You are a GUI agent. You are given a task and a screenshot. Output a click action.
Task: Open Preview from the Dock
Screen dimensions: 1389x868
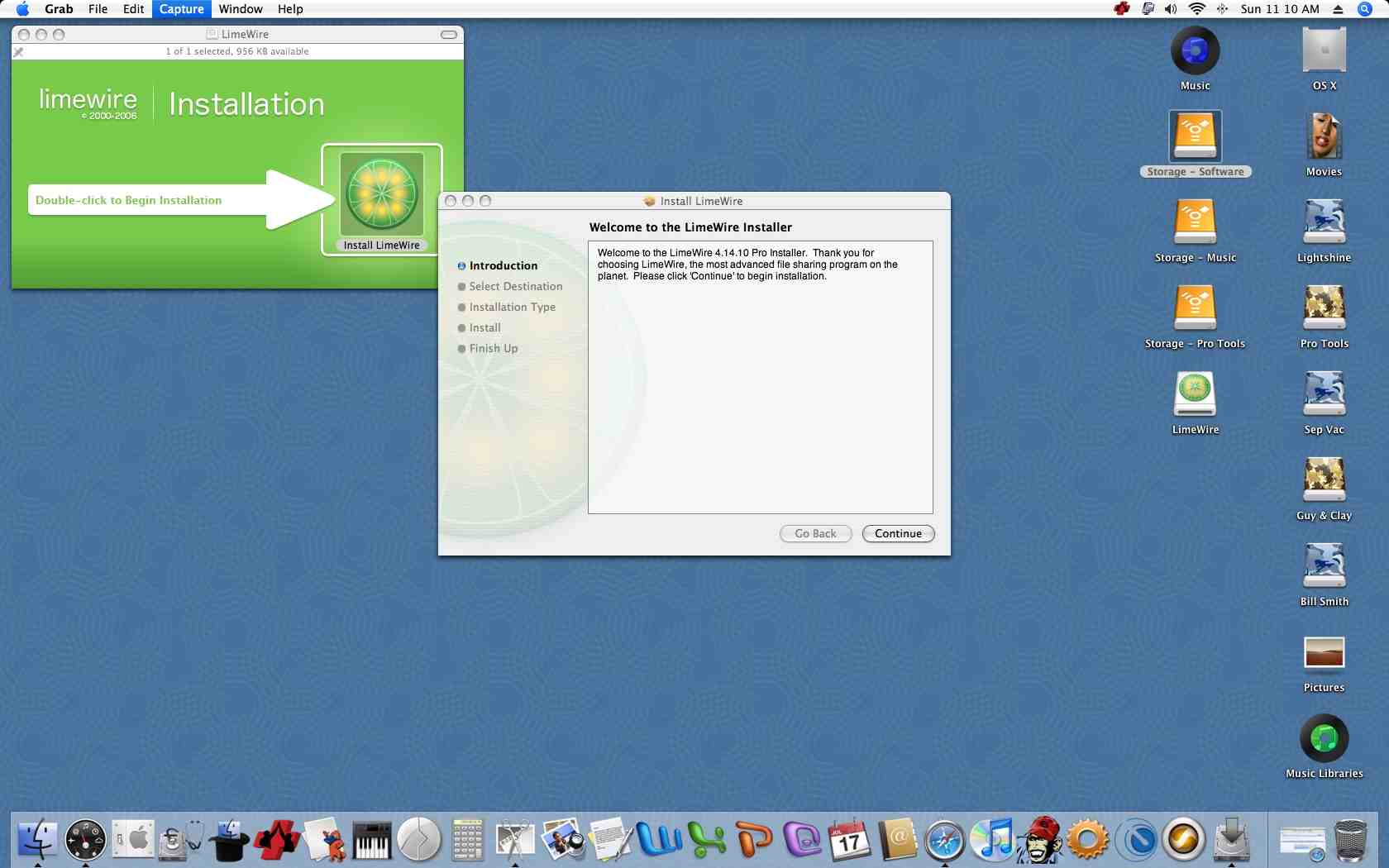pyautogui.click(x=563, y=841)
